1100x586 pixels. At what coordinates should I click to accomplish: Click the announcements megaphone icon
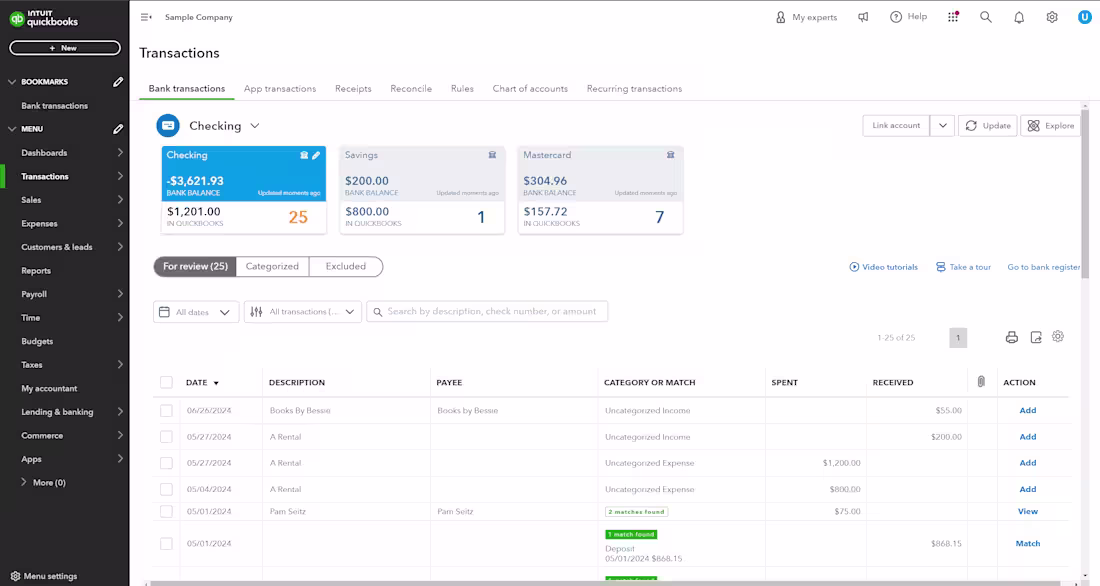click(x=863, y=17)
